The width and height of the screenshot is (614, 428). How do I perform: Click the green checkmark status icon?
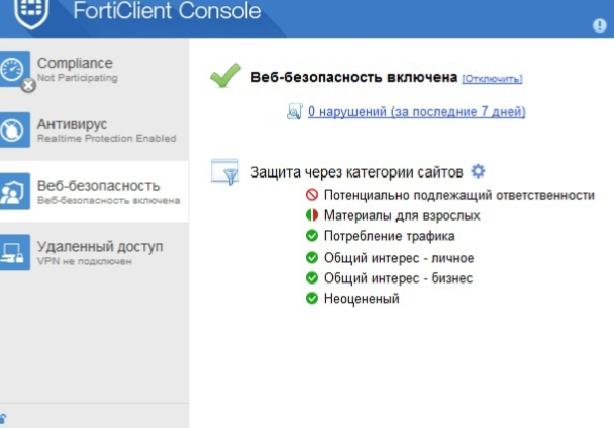tap(225, 75)
